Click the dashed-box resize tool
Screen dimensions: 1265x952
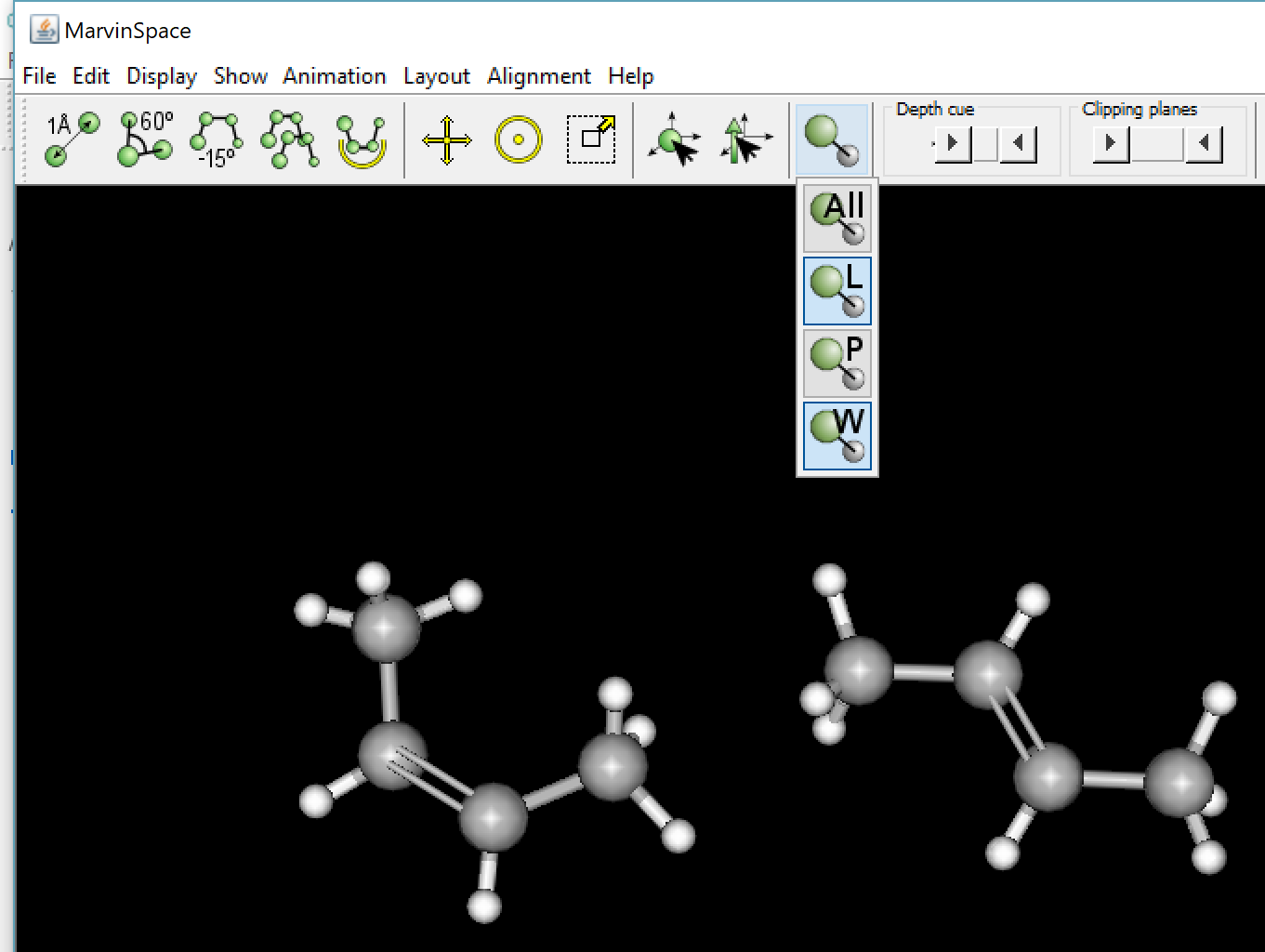tap(591, 139)
